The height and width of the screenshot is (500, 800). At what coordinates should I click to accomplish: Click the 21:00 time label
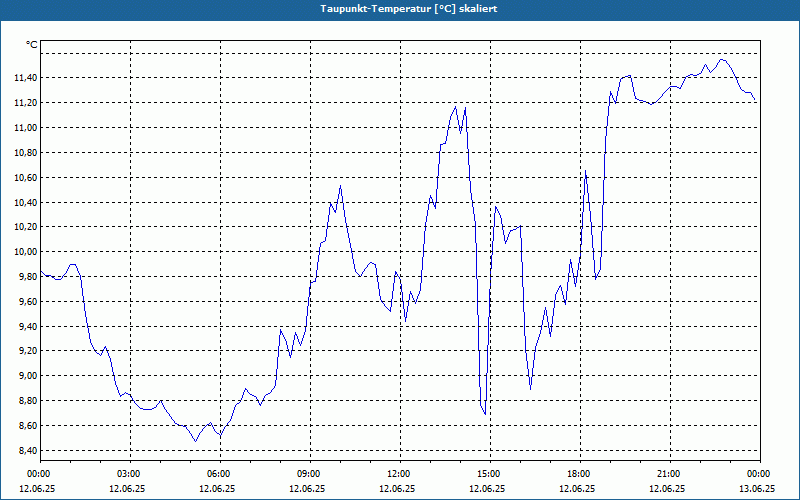click(x=670, y=474)
